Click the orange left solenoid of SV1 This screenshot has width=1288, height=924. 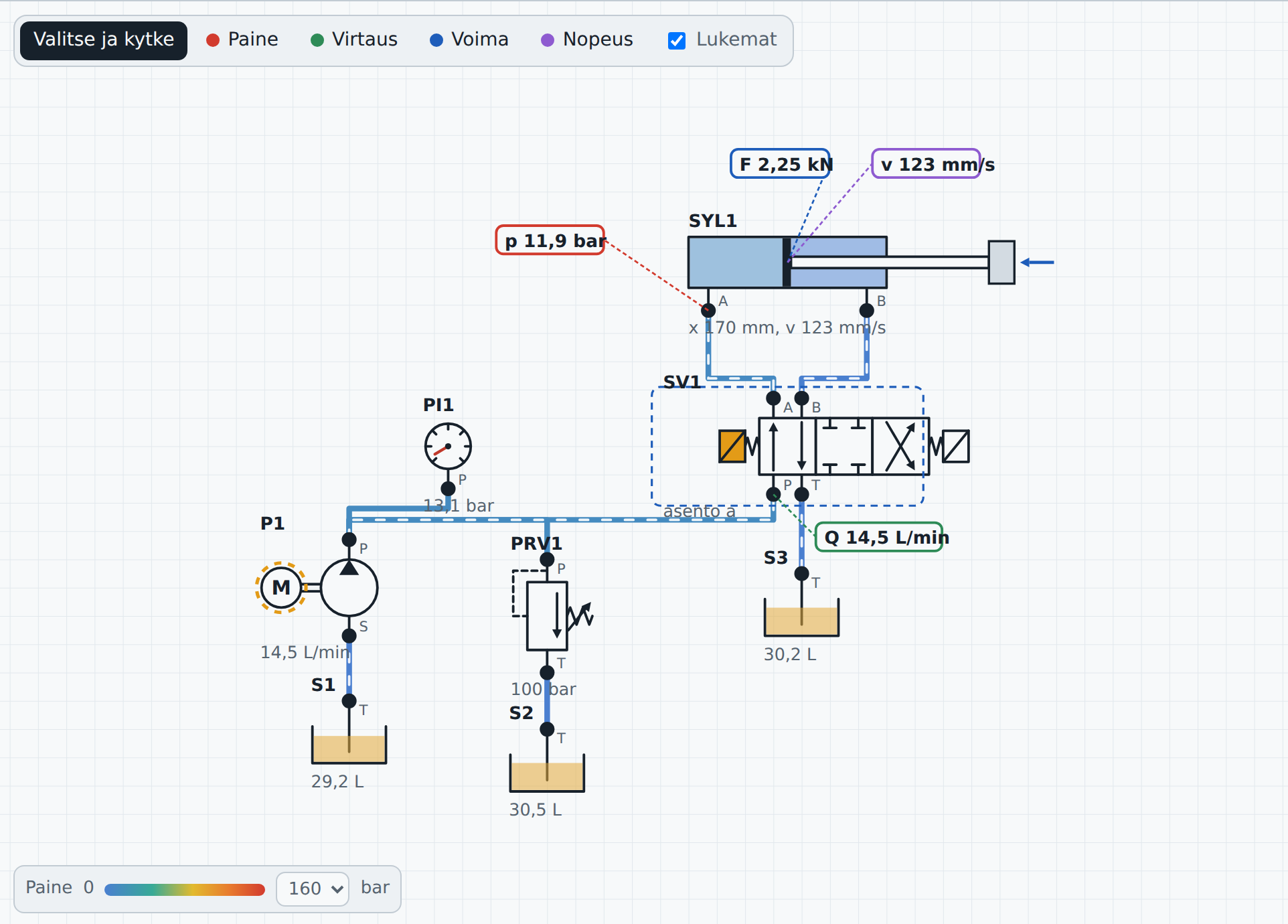[x=732, y=446]
